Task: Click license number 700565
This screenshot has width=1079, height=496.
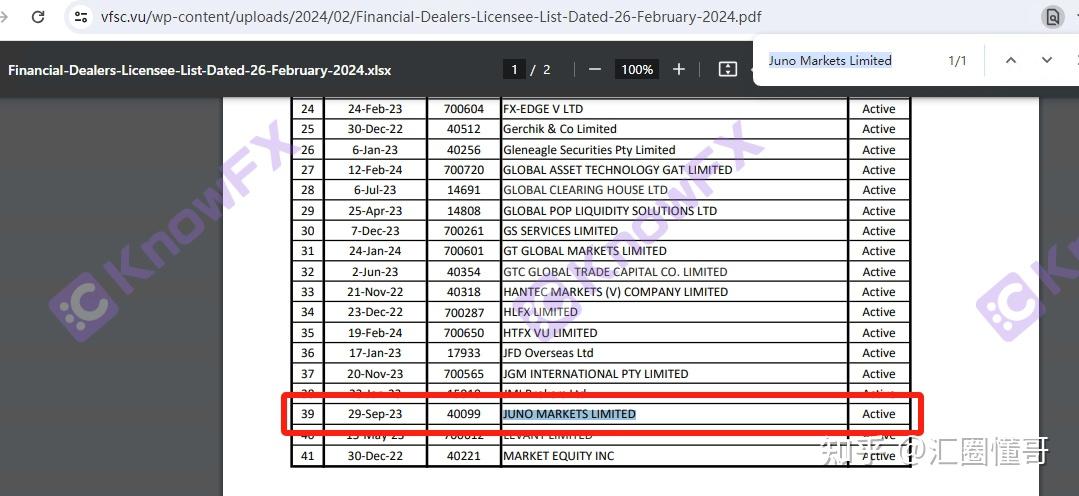Action: tap(464, 374)
